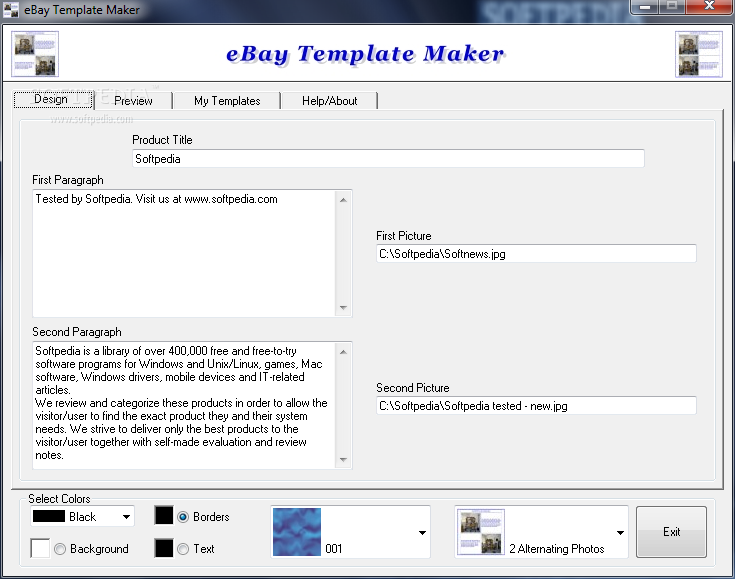Viewport: 735px width, 579px height.
Task: Click First Paragraph scrollbar down arrow
Action: (x=344, y=308)
